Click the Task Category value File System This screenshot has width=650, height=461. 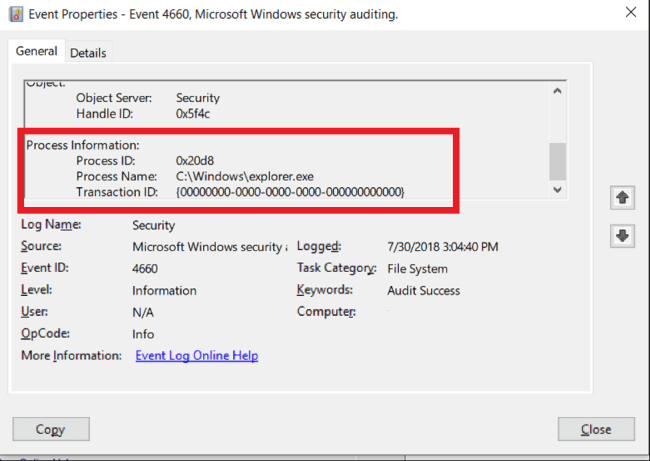(417, 269)
